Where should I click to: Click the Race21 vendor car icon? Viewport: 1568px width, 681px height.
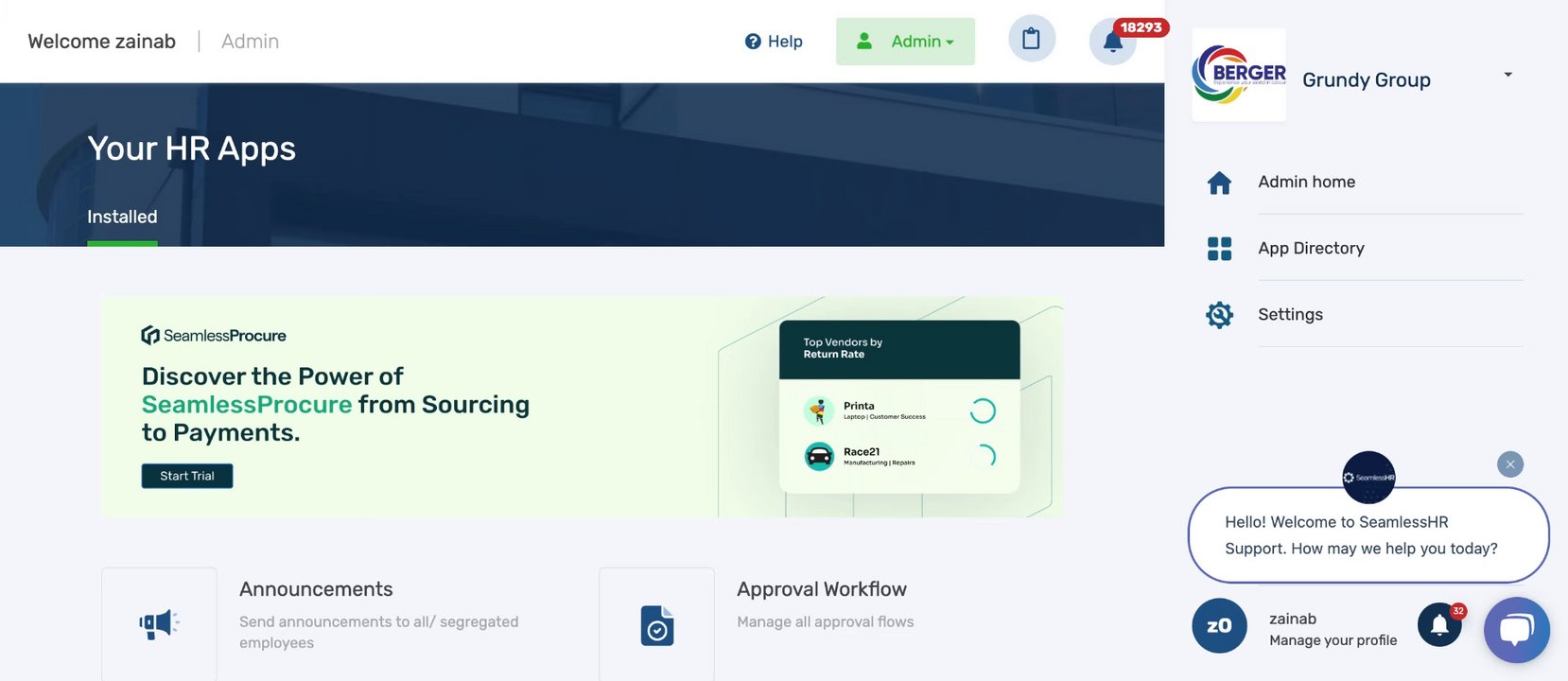[x=819, y=457]
